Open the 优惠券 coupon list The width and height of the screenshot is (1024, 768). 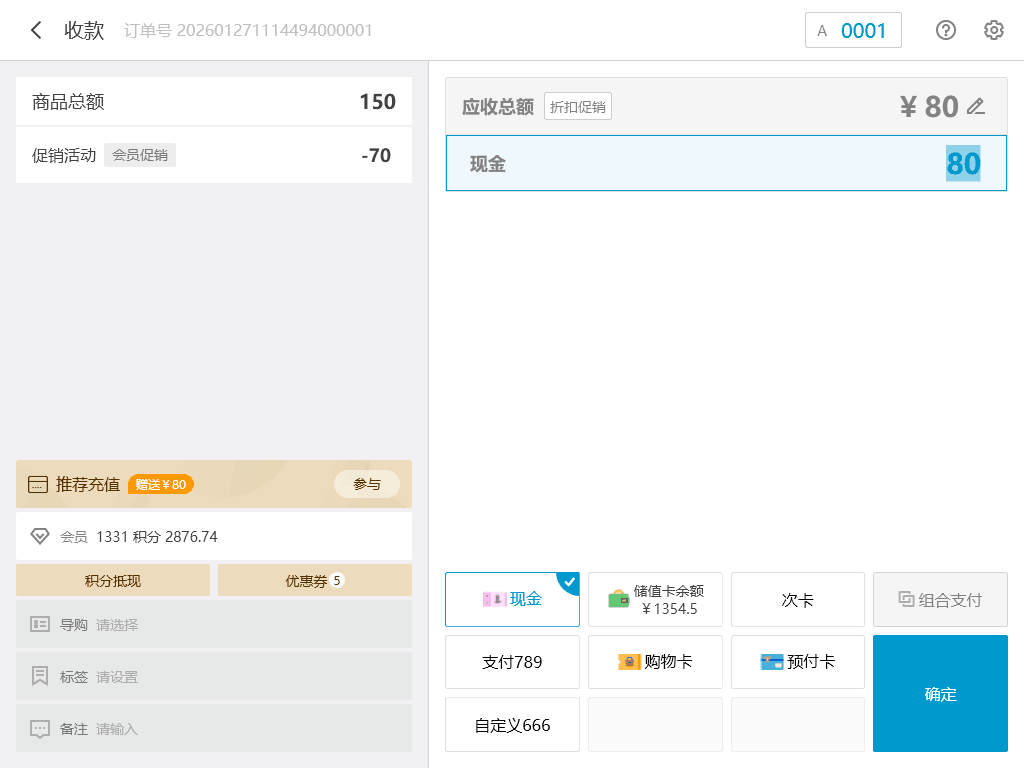(314, 581)
